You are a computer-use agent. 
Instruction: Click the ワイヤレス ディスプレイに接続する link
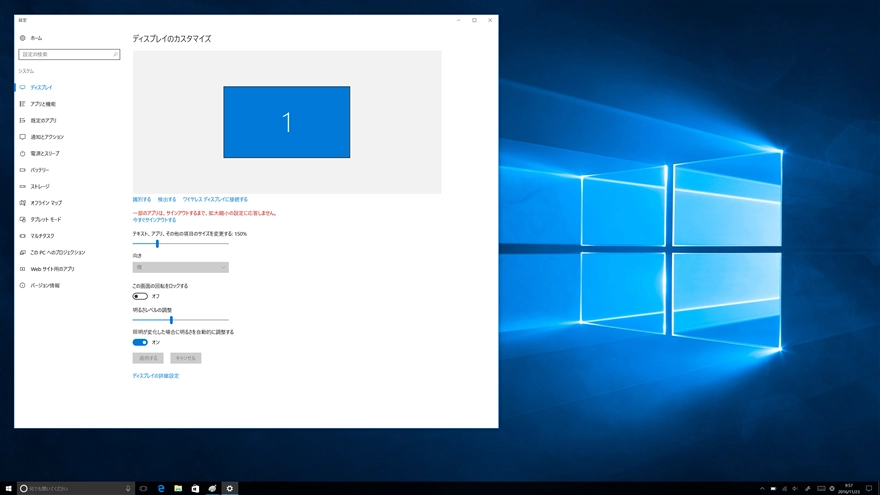pyautogui.click(x=215, y=200)
